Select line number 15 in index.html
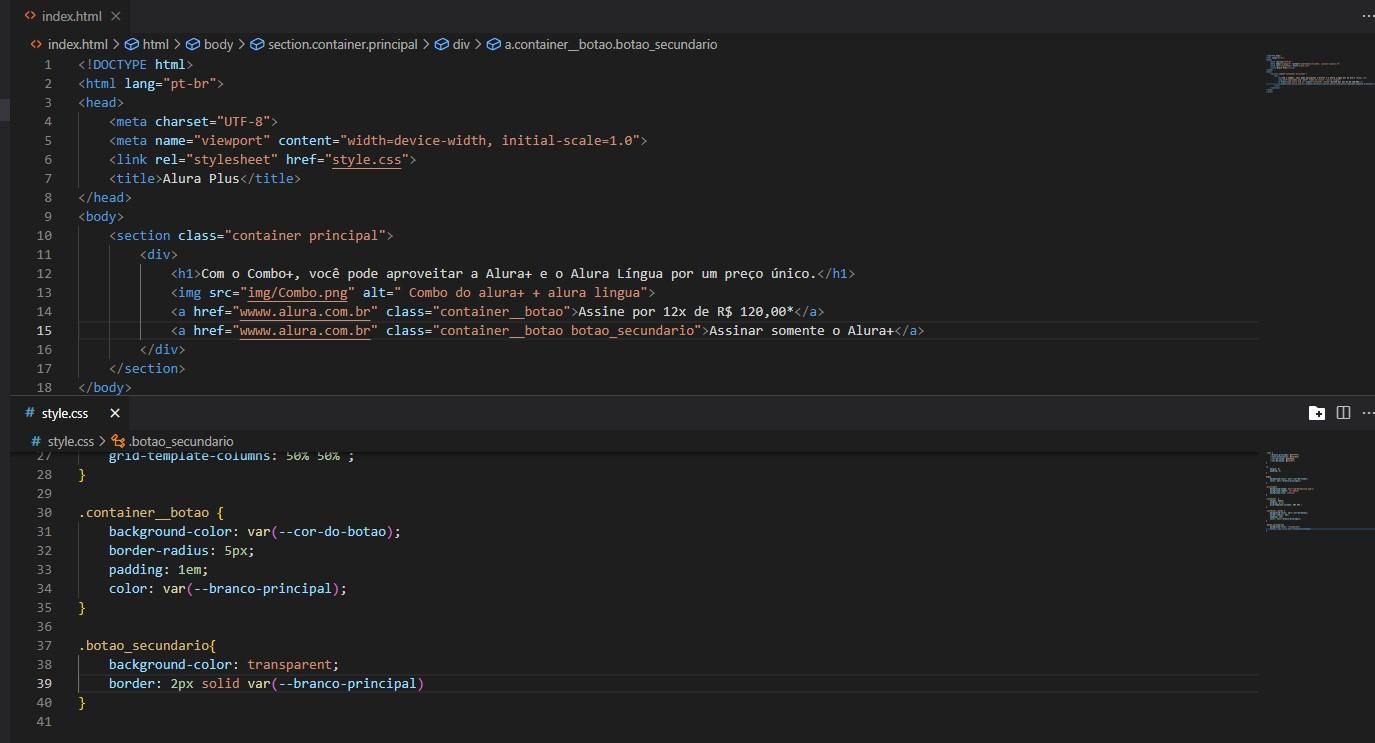The image size is (1375, 743). click(x=43, y=331)
